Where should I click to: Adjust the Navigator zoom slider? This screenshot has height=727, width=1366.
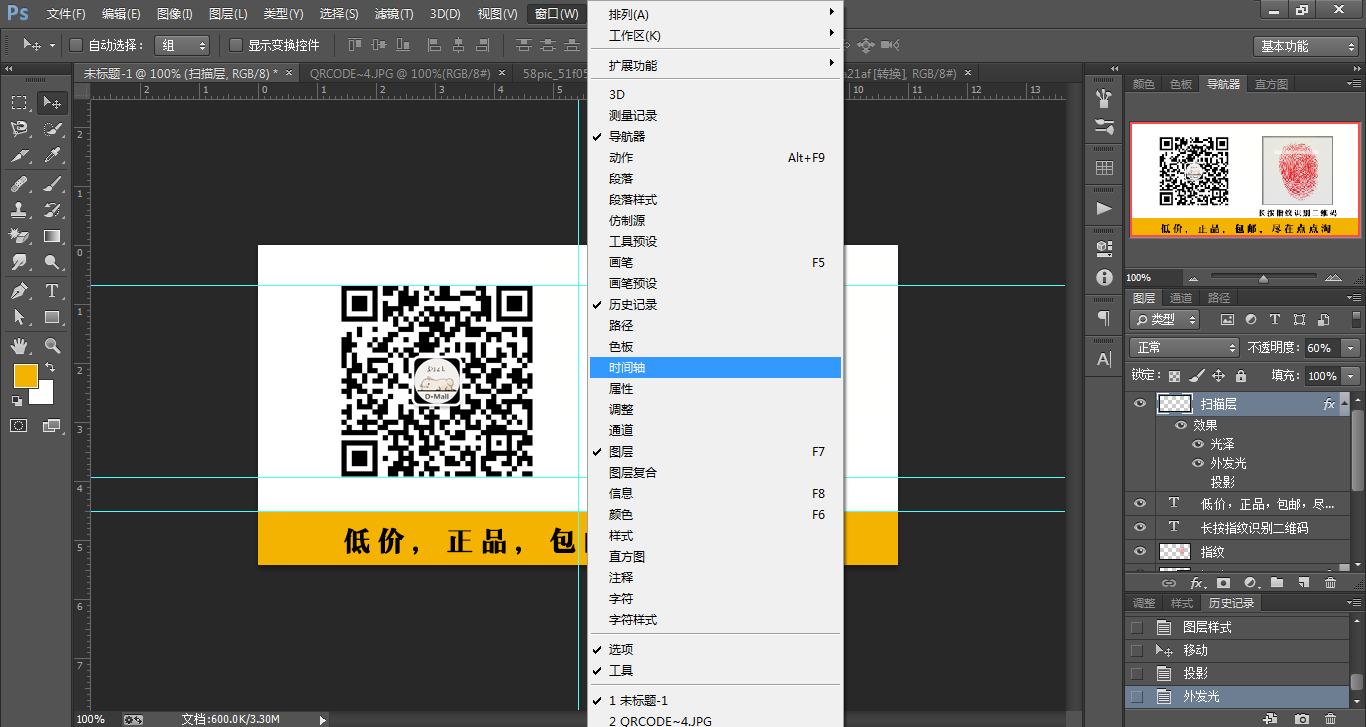(1263, 278)
